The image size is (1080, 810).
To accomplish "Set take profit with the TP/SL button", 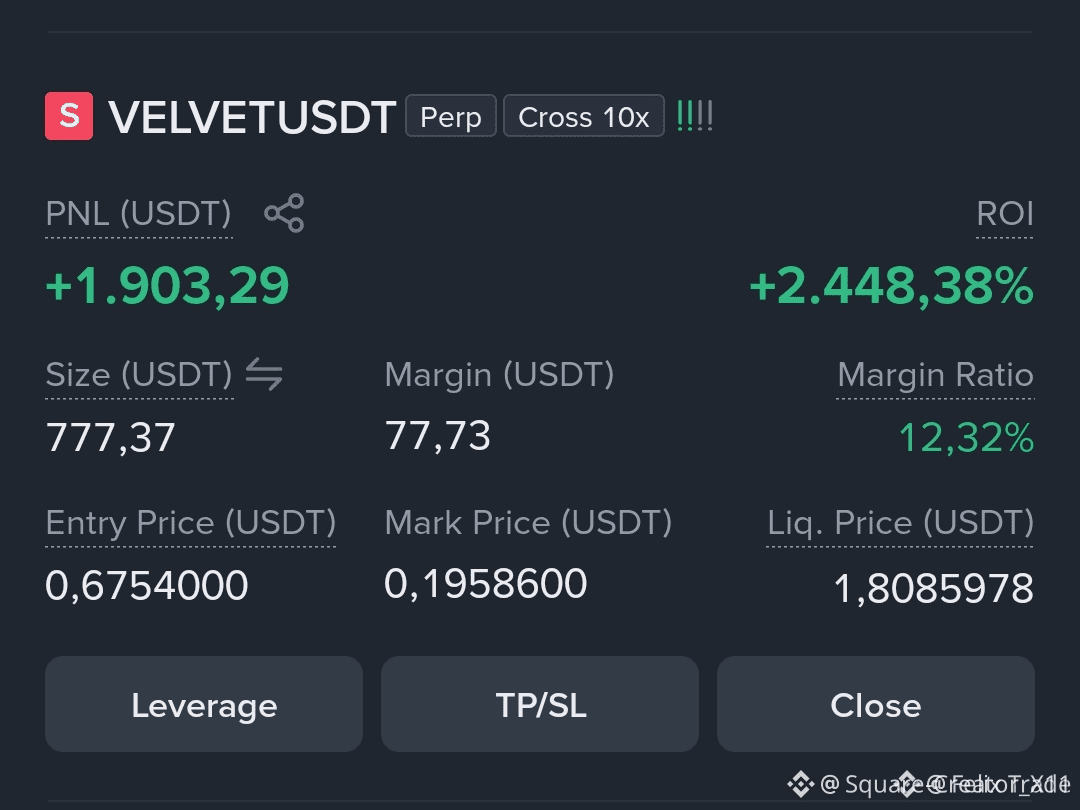I will pyautogui.click(x=540, y=704).
